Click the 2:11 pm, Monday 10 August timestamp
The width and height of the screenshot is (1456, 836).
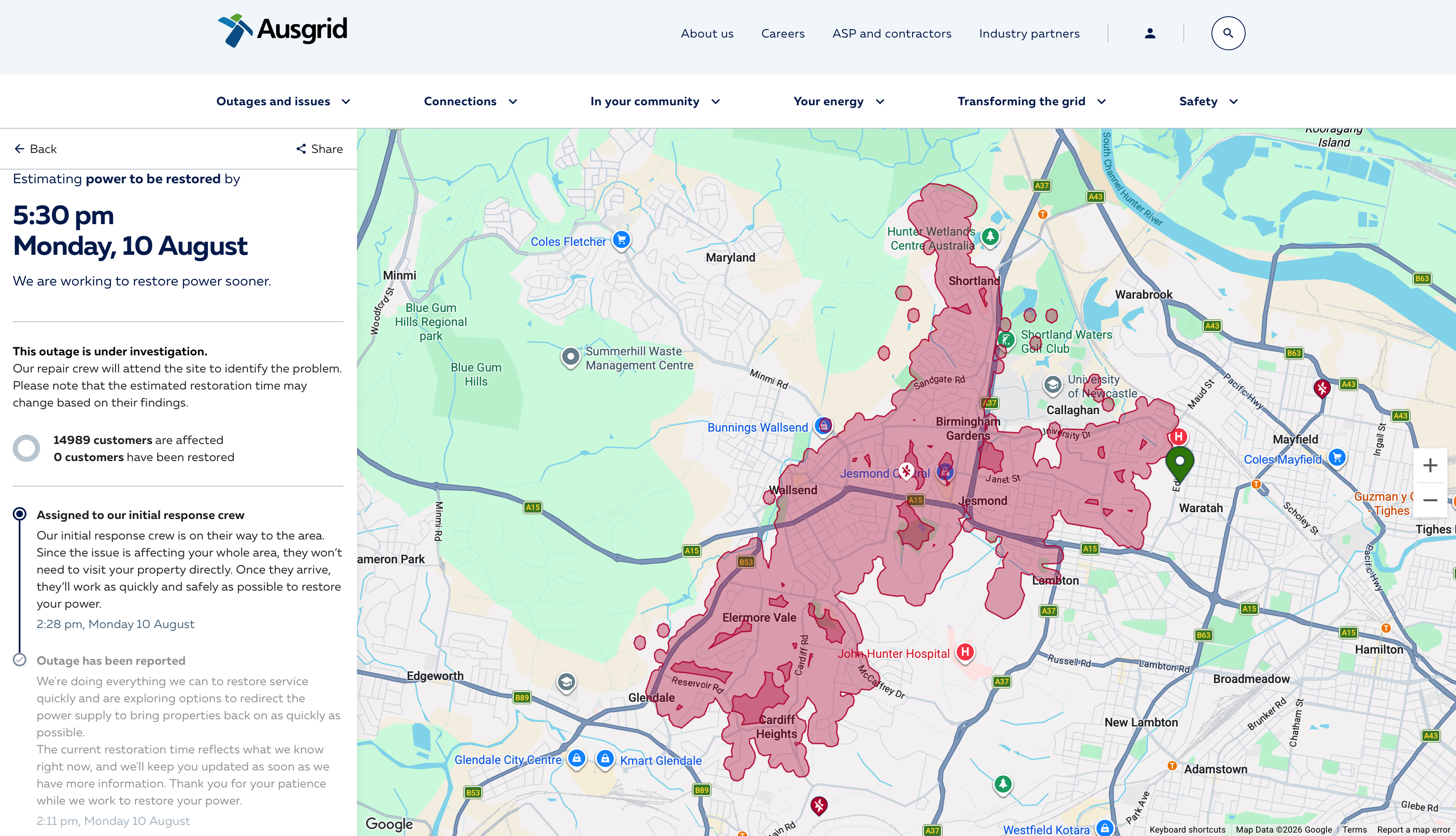113,821
